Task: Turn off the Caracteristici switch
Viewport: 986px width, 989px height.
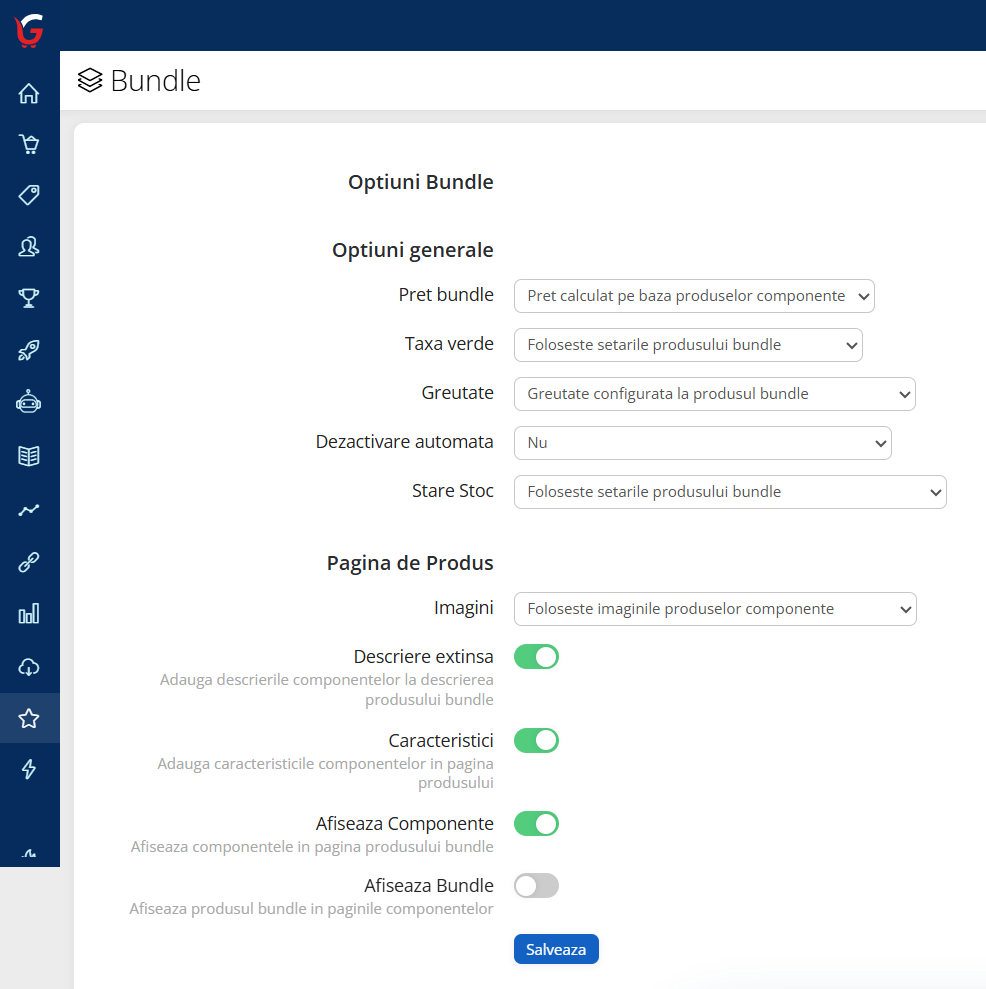Action: (x=536, y=740)
